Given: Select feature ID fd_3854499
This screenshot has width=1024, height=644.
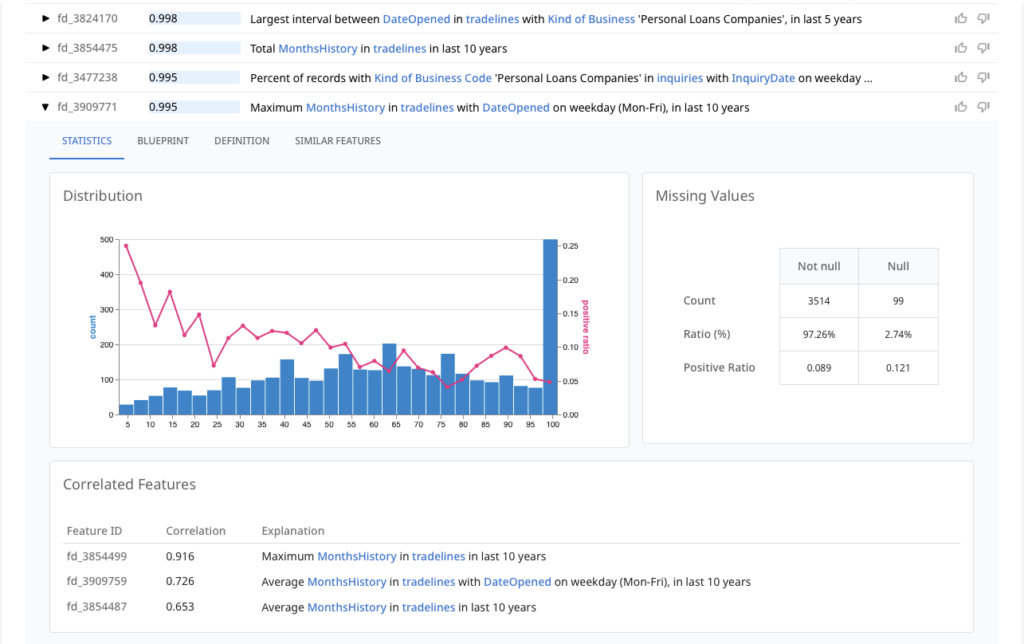Looking at the screenshot, I should point(97,556).
